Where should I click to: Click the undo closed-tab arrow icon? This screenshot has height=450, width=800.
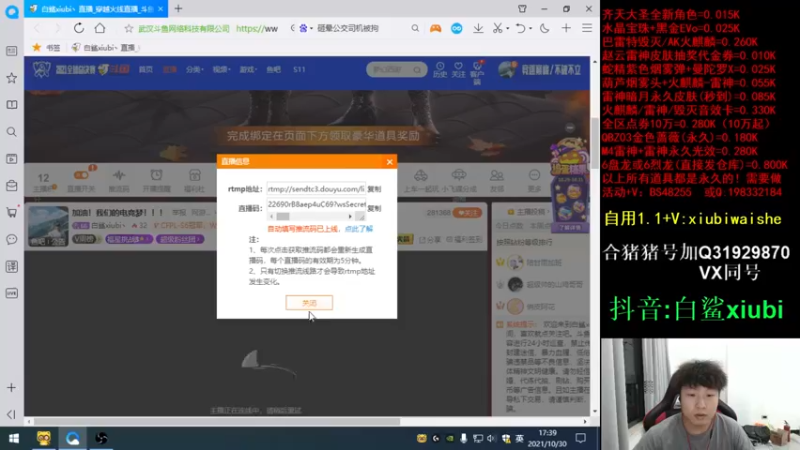point(520,29)
